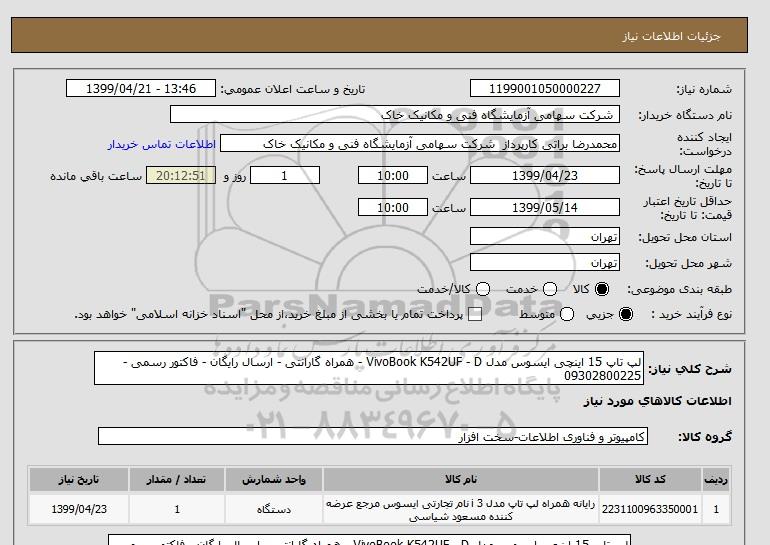The image size is (770, 545).
Task: Click the quantity cell showing 1 in table
Action: [177, 509]
